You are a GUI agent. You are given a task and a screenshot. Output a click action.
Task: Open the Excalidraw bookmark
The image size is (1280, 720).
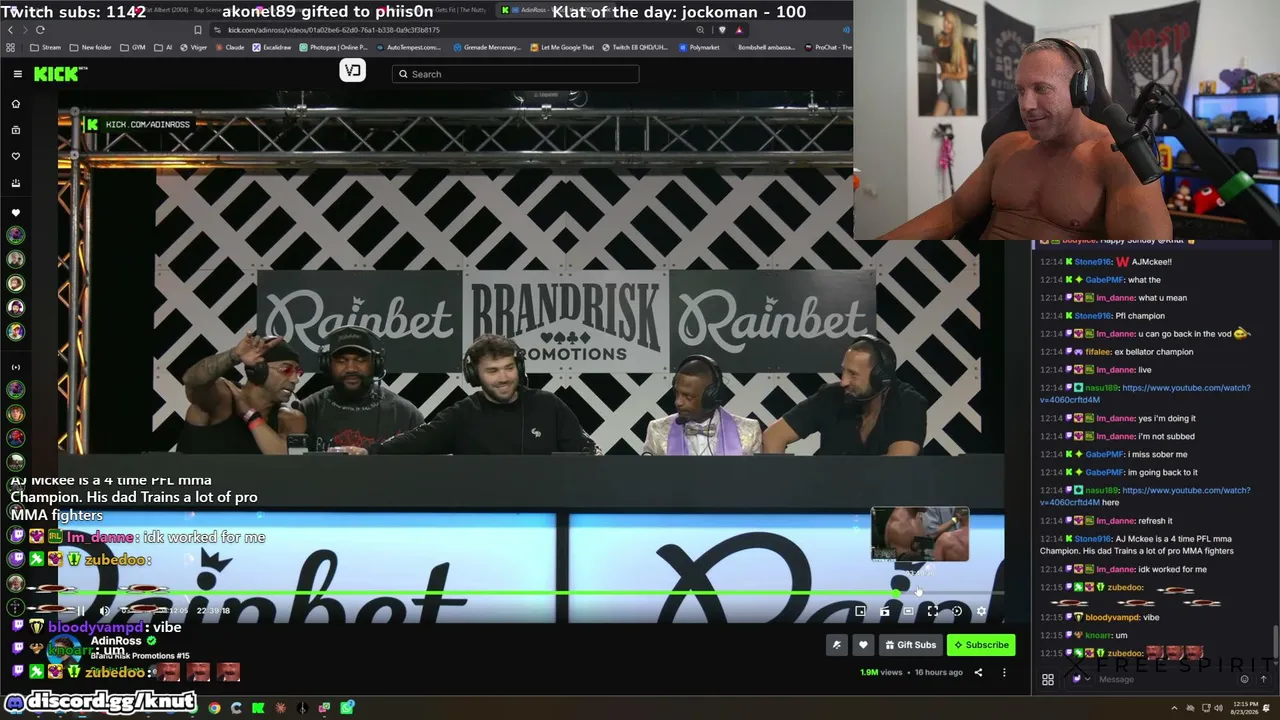click(x=272, y=47)
